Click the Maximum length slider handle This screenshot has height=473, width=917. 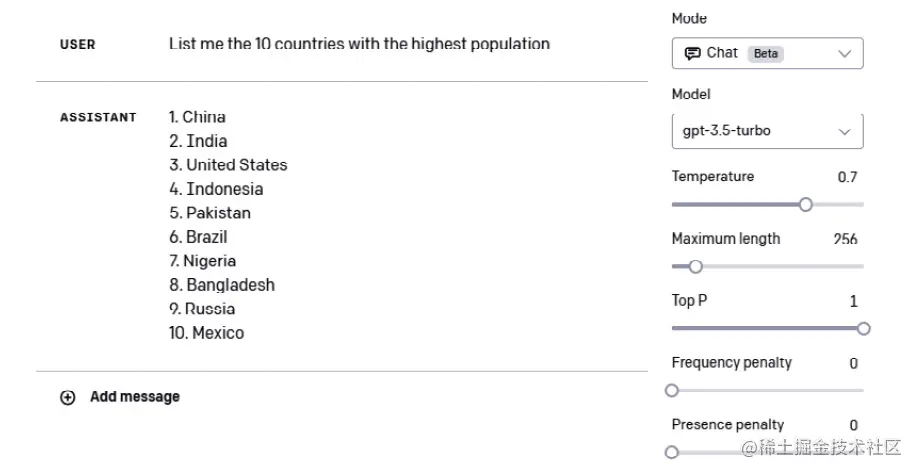696,266
